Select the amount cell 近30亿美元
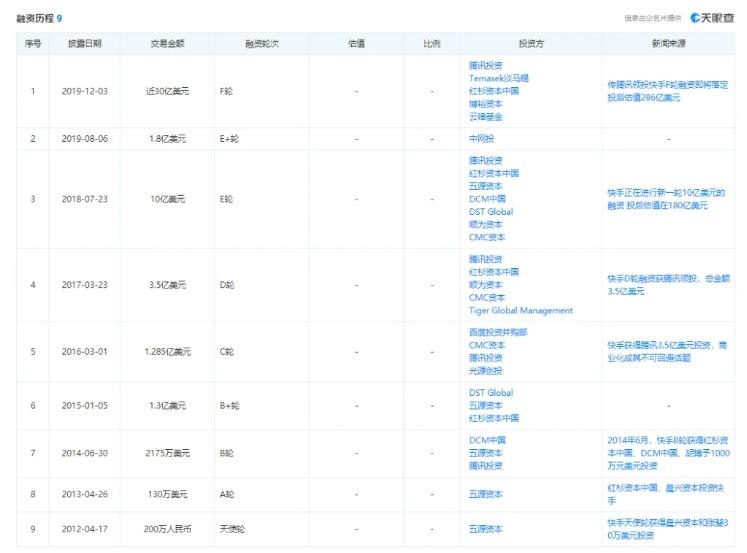747x553 pixels. coord(167,91)
